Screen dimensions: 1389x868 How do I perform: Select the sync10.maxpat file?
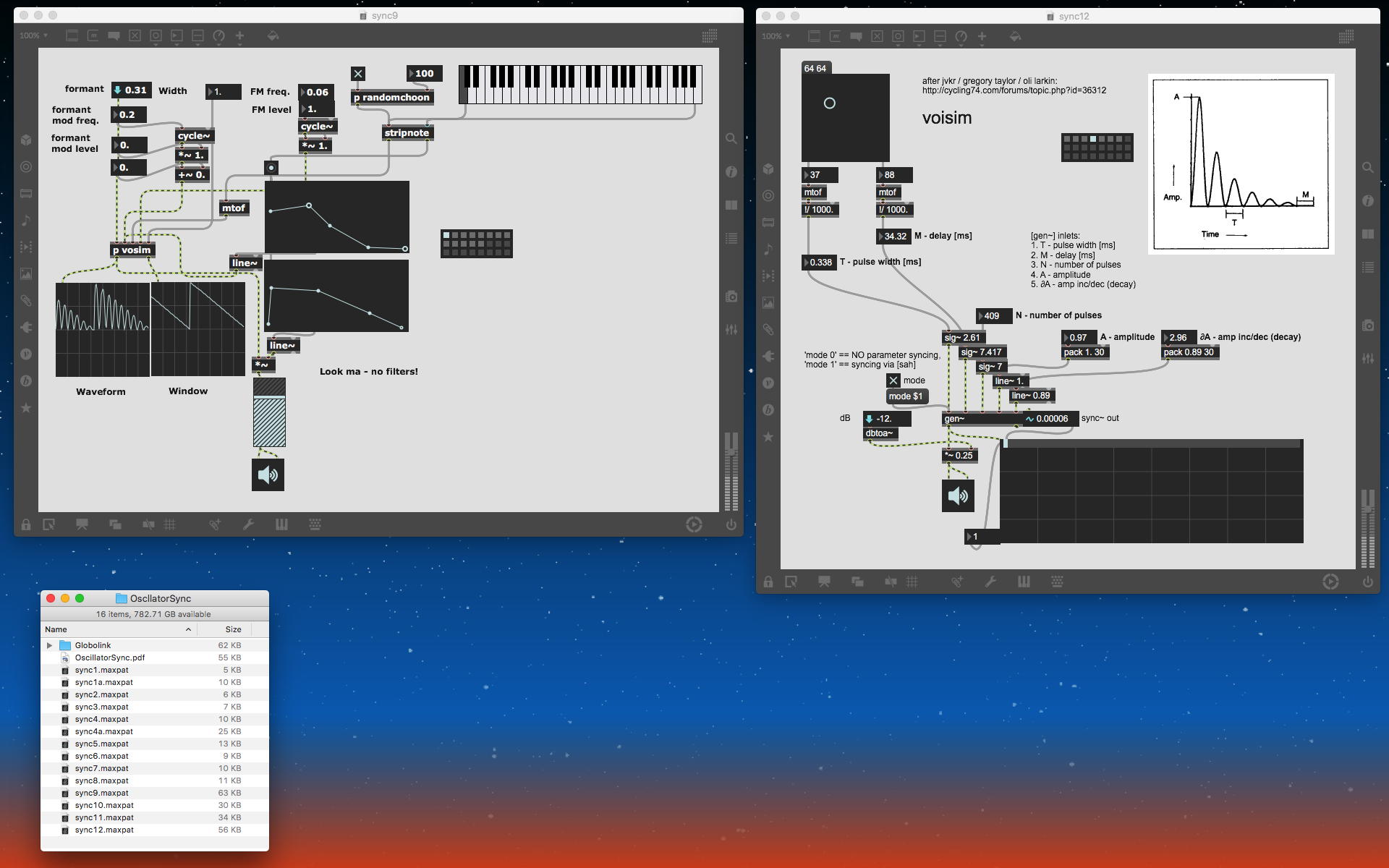point(104,805)
